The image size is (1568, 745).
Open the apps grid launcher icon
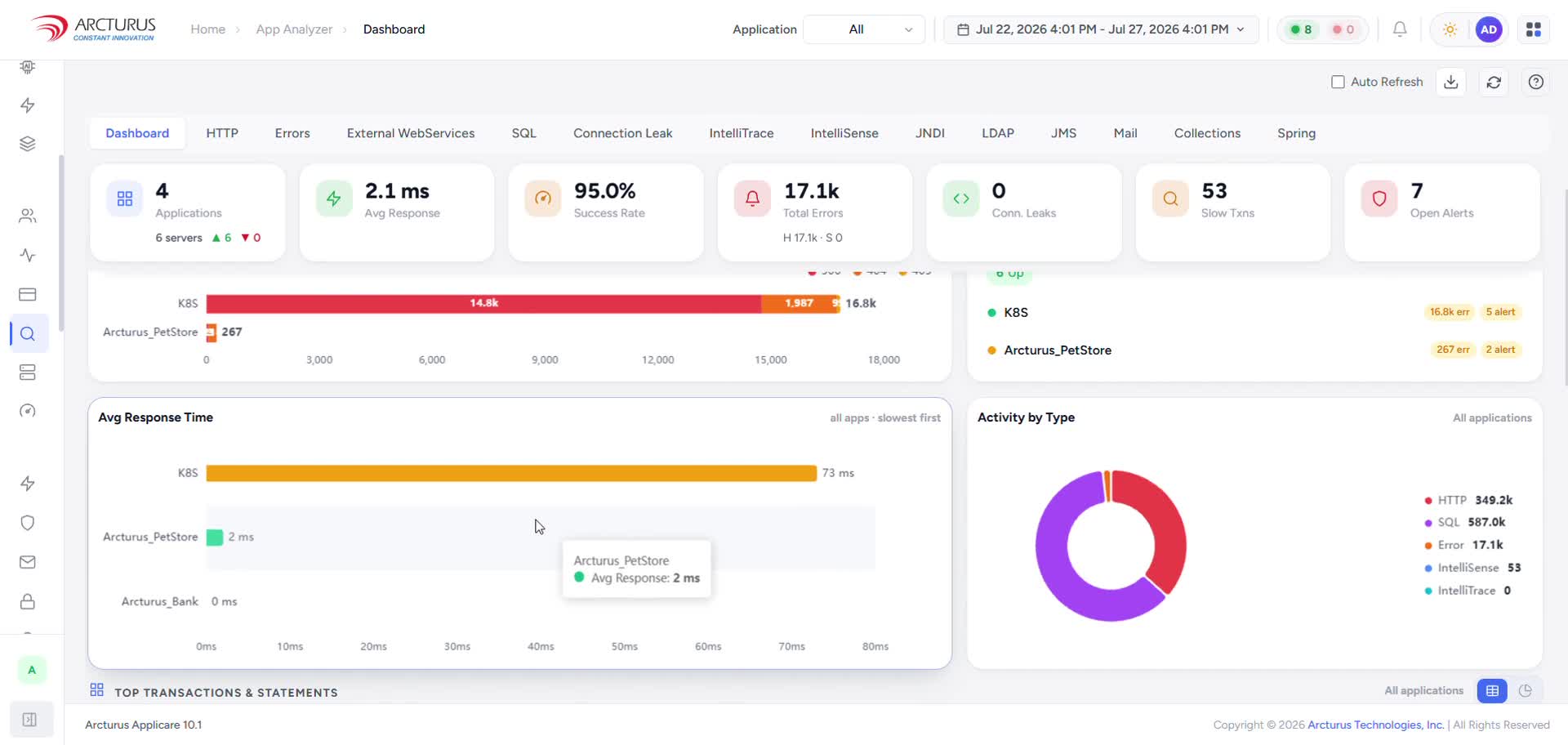(1534, 29)
